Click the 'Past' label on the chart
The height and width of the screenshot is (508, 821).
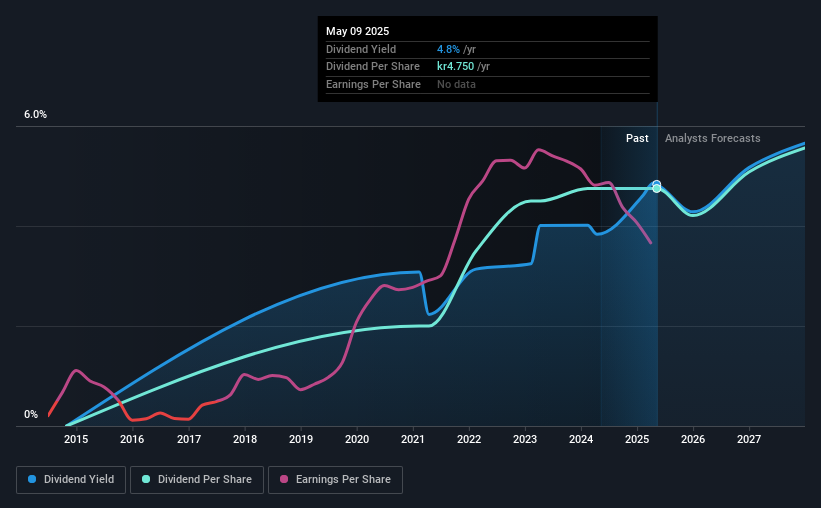tap(637, 138)
